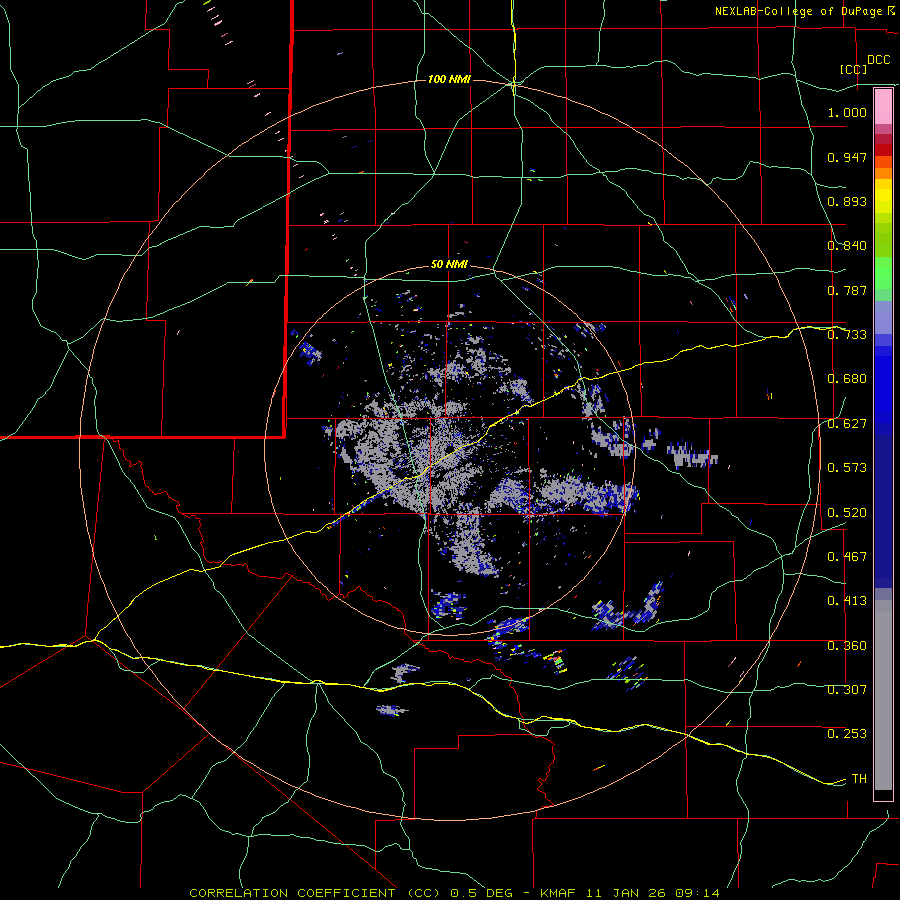This screenshot has width=900, height=900.
Task: Click the 0.733 scale value
Action: (x=847, y=335)
